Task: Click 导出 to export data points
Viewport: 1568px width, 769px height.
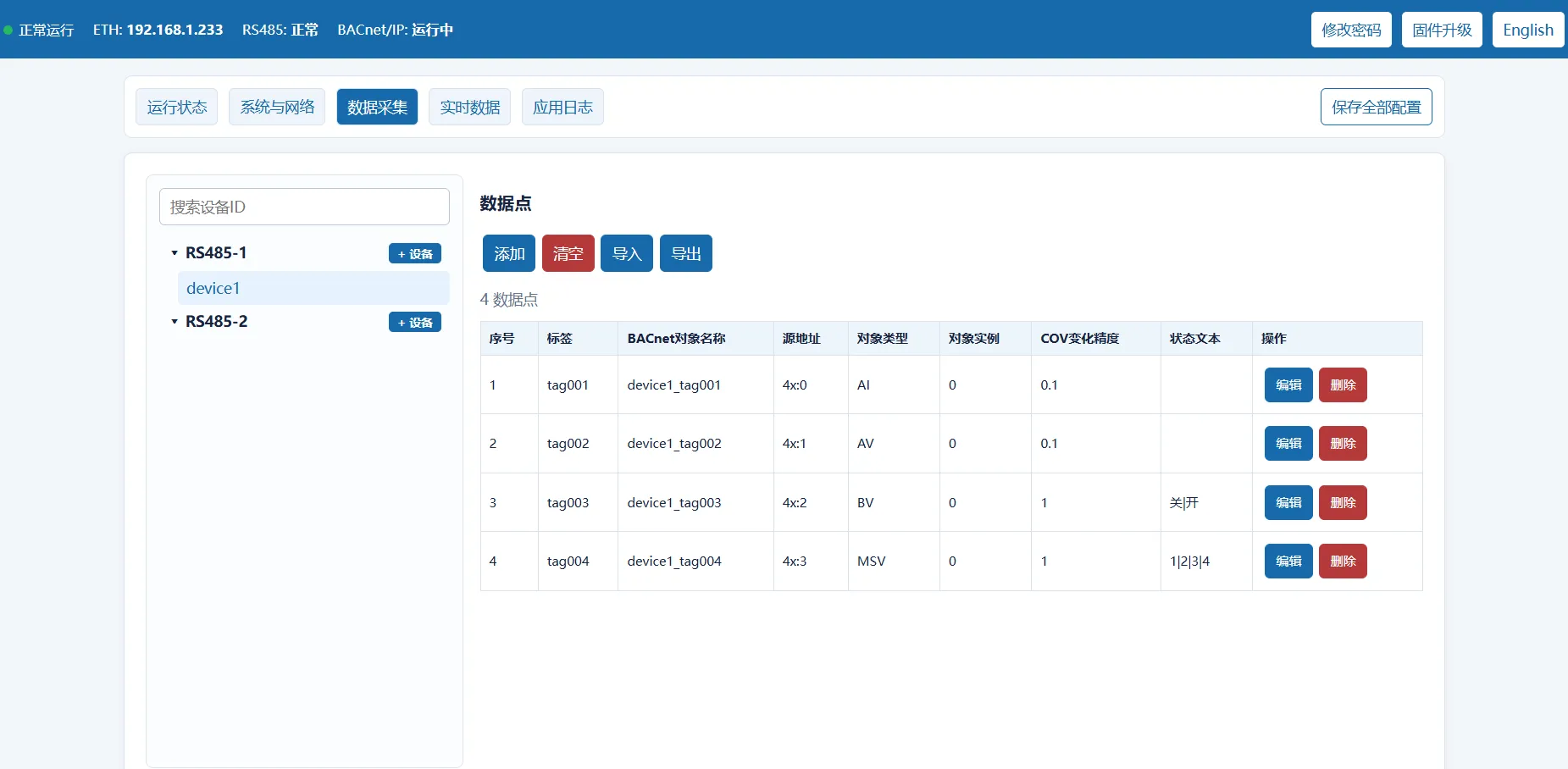Action: pyautogui.click(x=686, y=253)
